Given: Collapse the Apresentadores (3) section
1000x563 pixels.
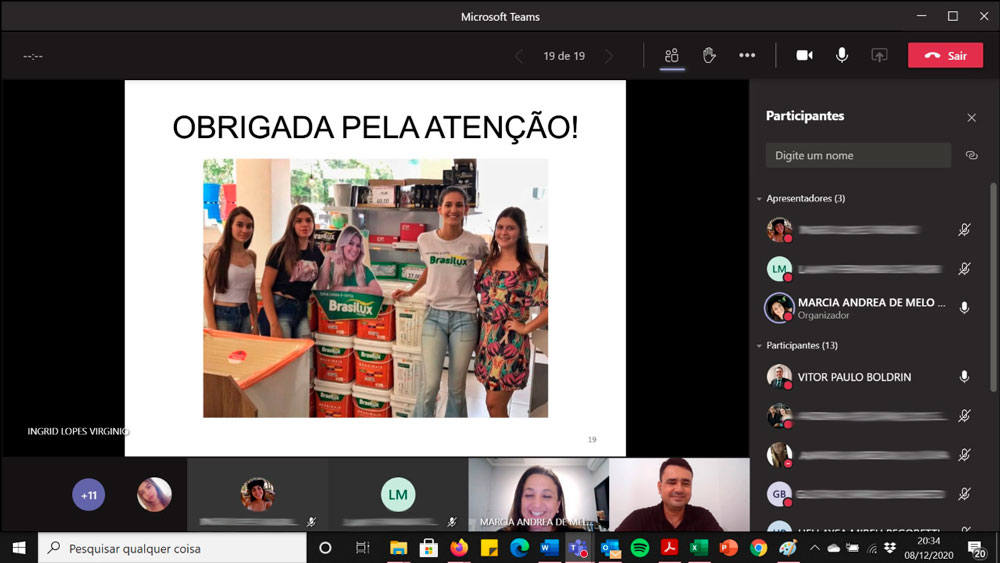Looking at the screenshot, I should tap(759, 199).
